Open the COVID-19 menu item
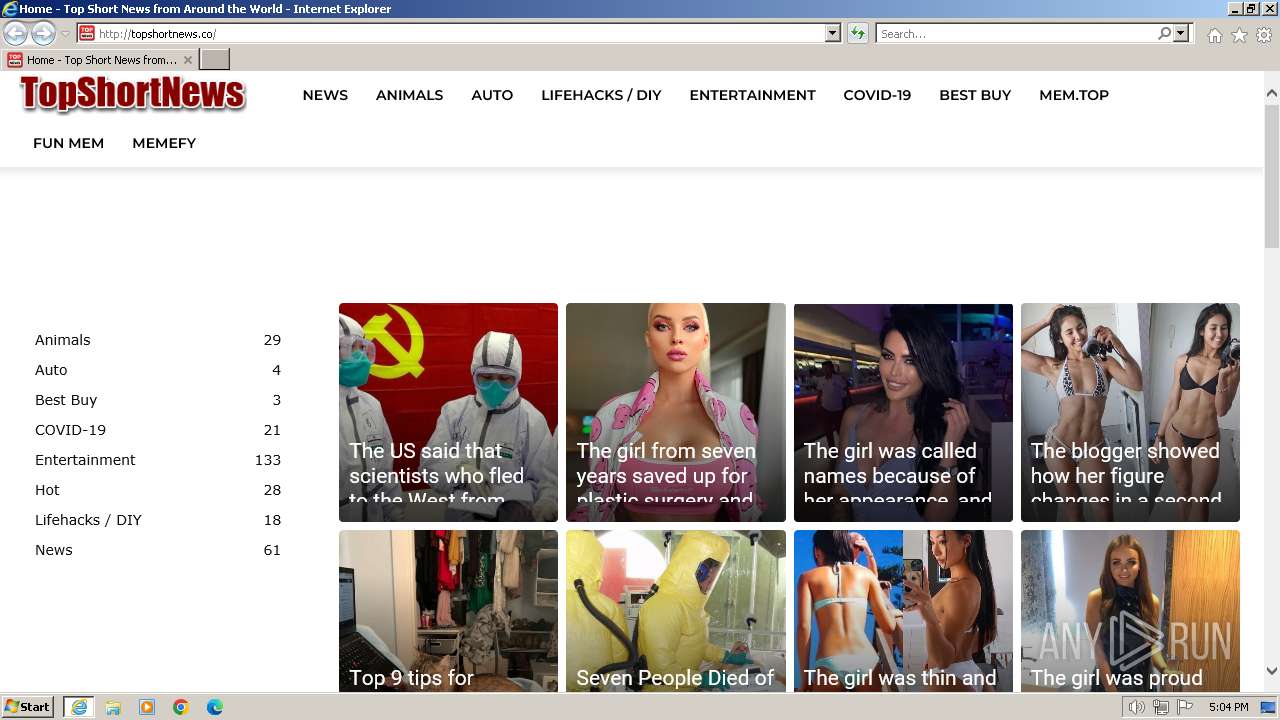The height and width of the screenshot is (720, 1280). pyautogui.click(x=877, y=95)
